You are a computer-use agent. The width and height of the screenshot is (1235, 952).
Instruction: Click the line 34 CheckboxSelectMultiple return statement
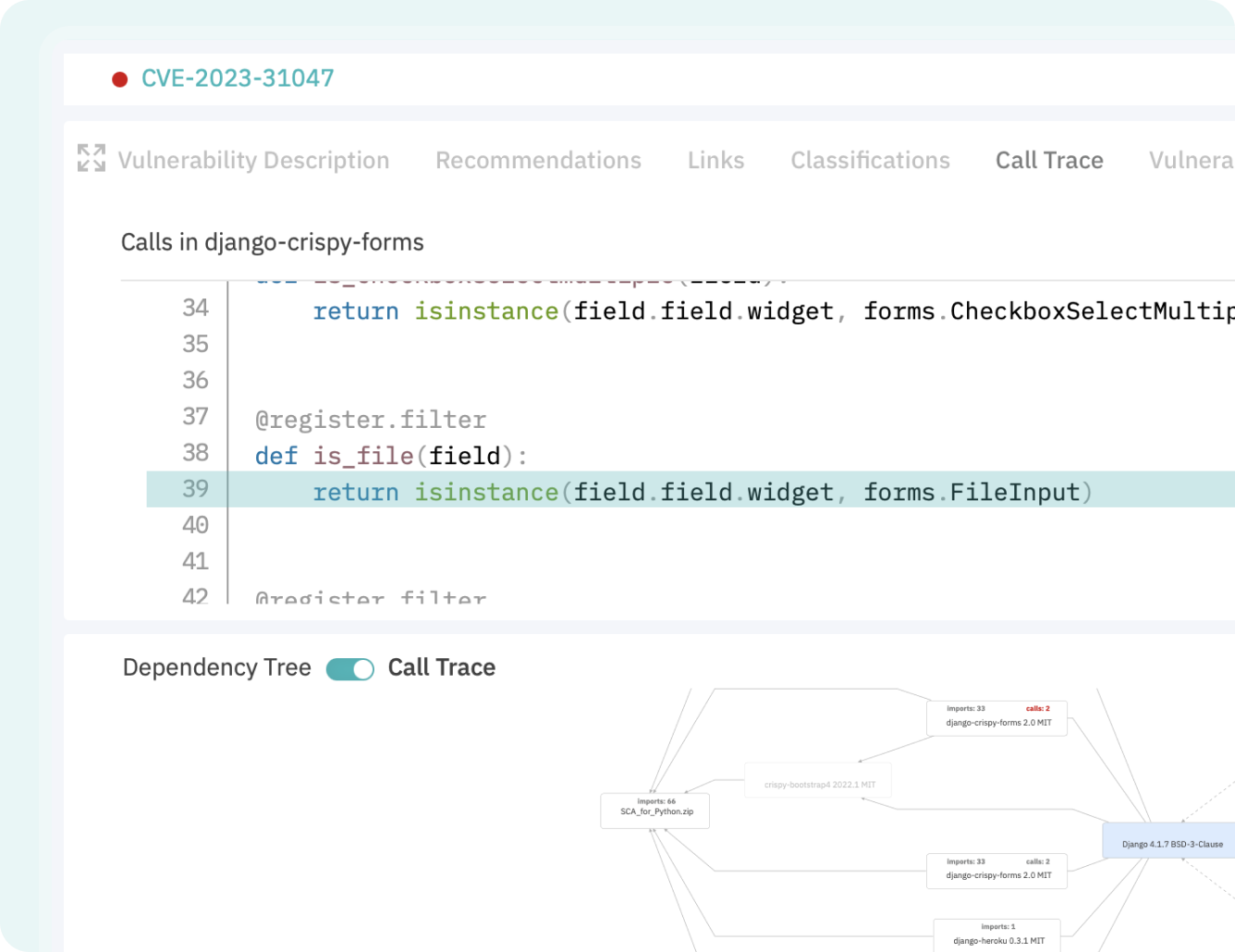[774, 311]
